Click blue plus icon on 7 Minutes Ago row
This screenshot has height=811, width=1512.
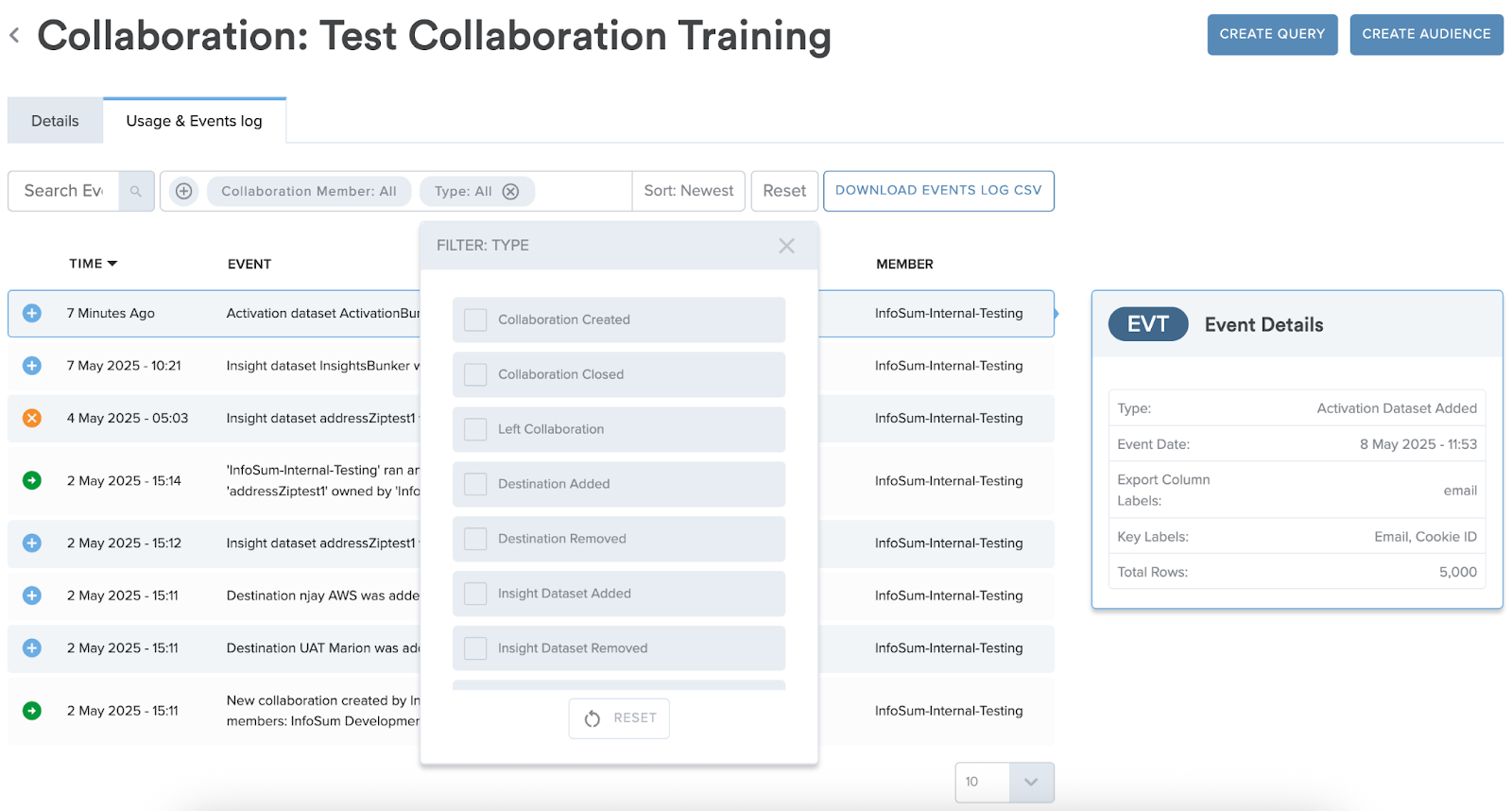(32, 313)
